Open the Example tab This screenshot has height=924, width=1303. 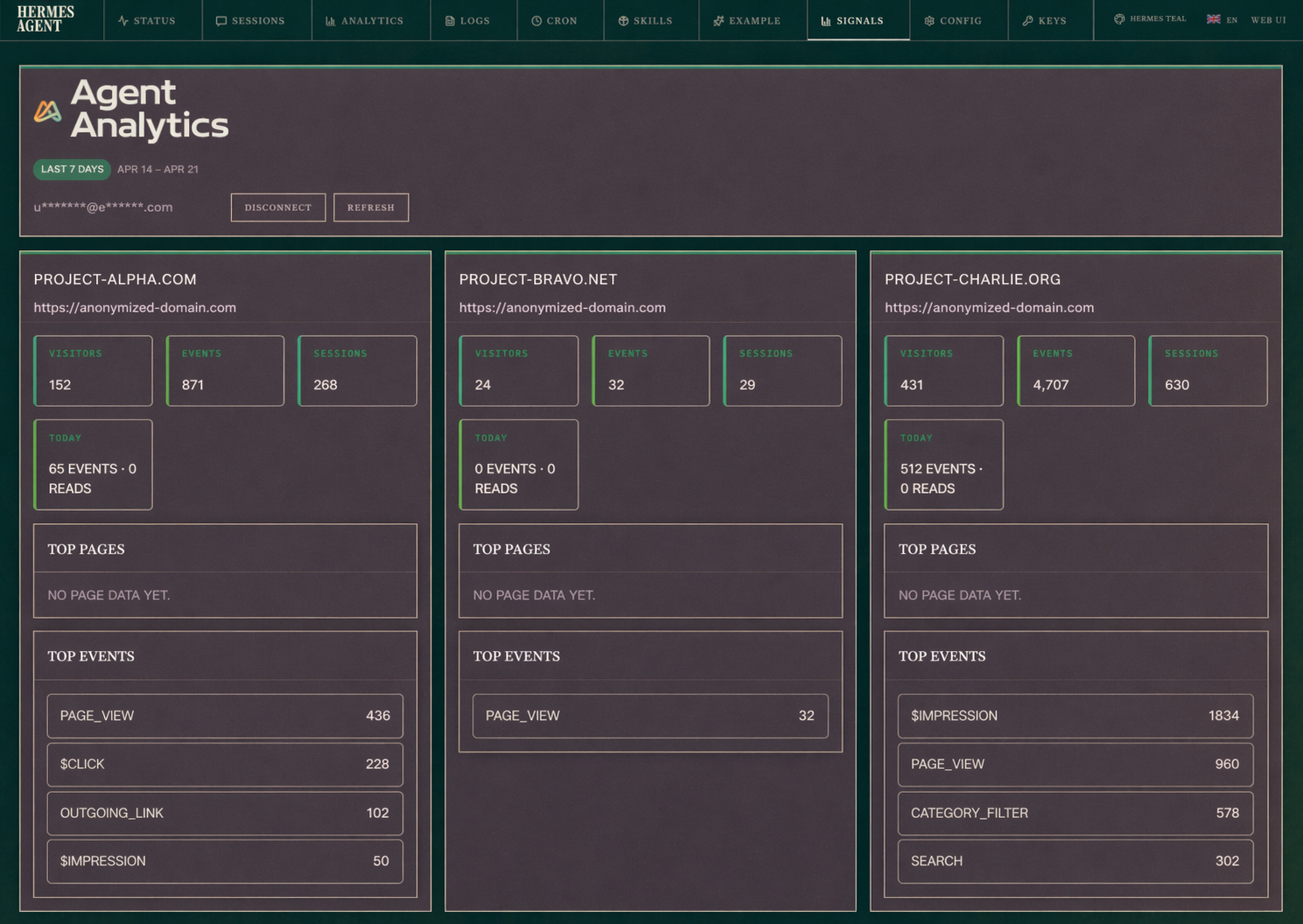(x=753, y=20)
